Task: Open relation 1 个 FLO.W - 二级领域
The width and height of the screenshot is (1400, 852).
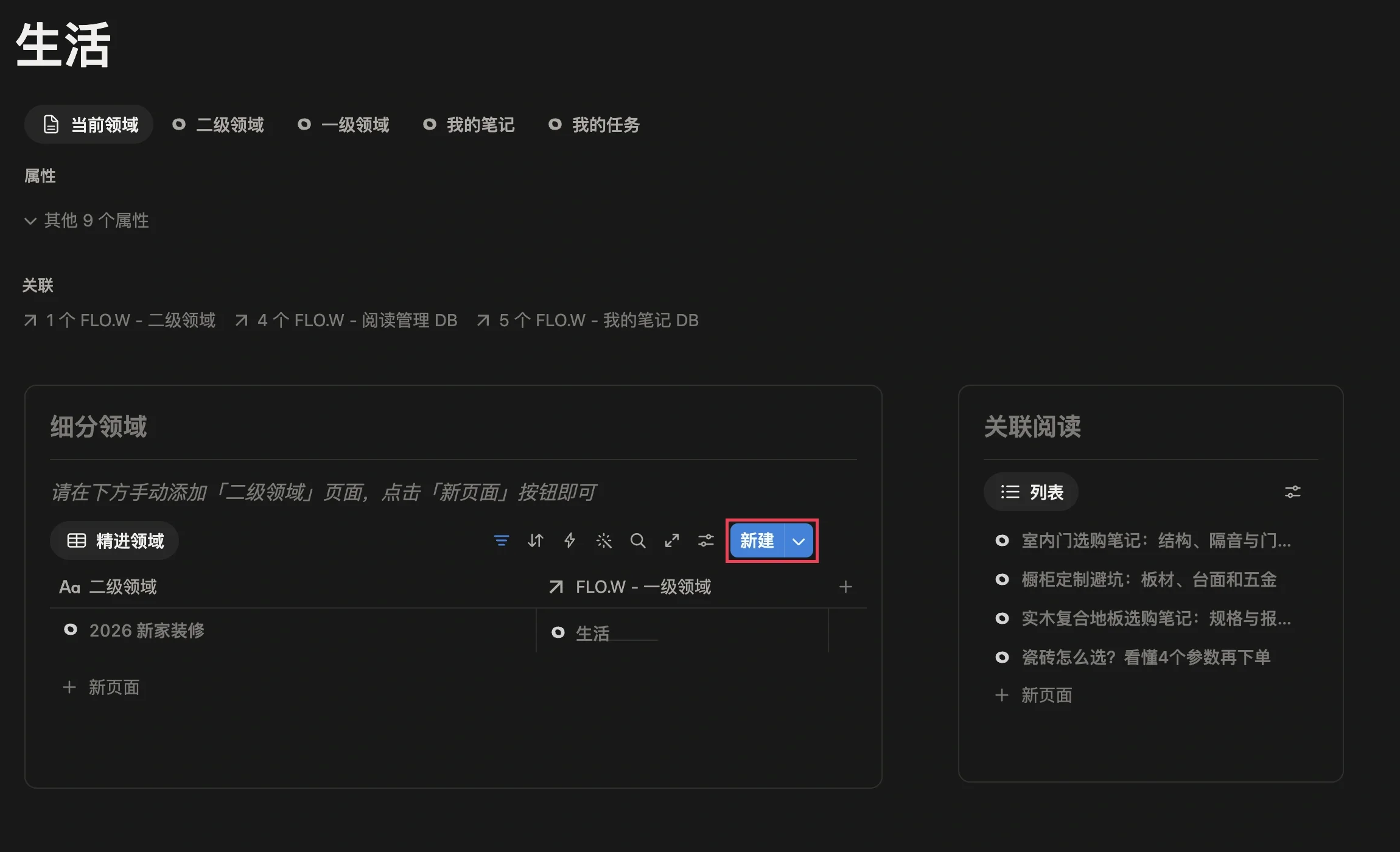Action: coord(120,320)
